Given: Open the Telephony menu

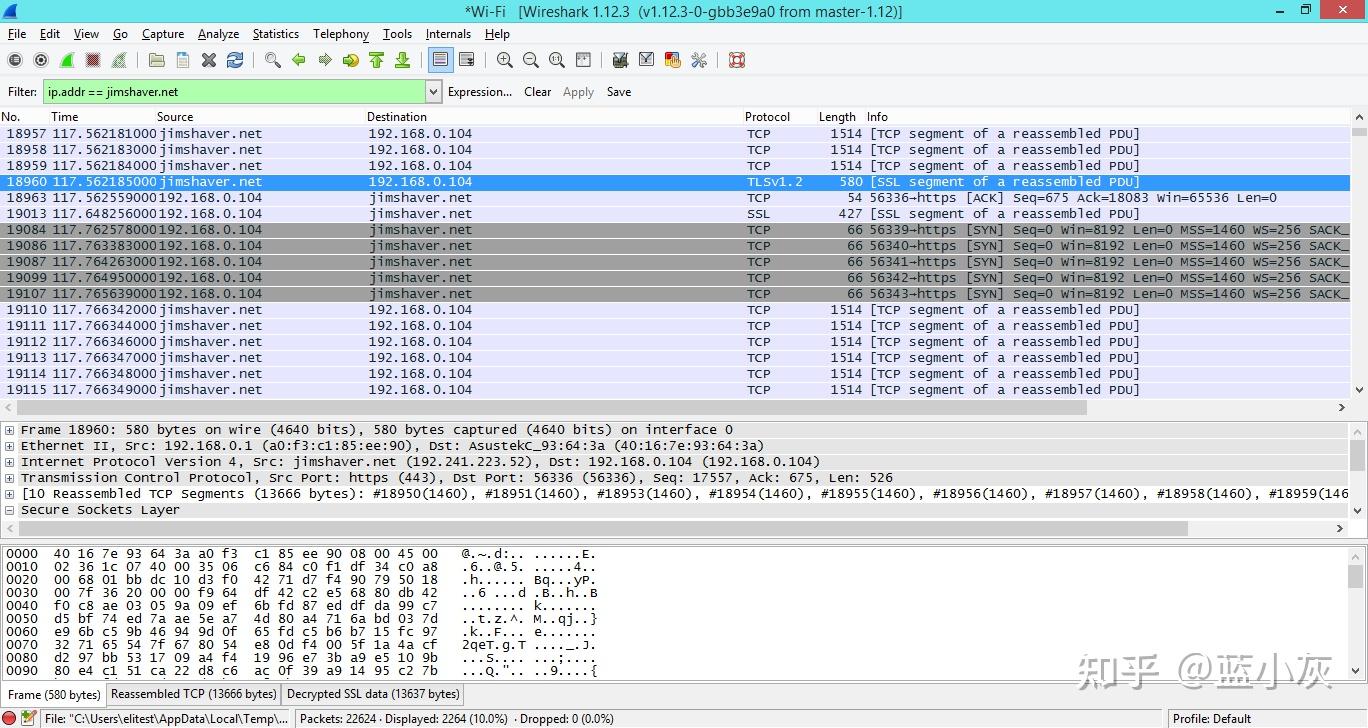Looking at the screenshot, I should point(341,34).
